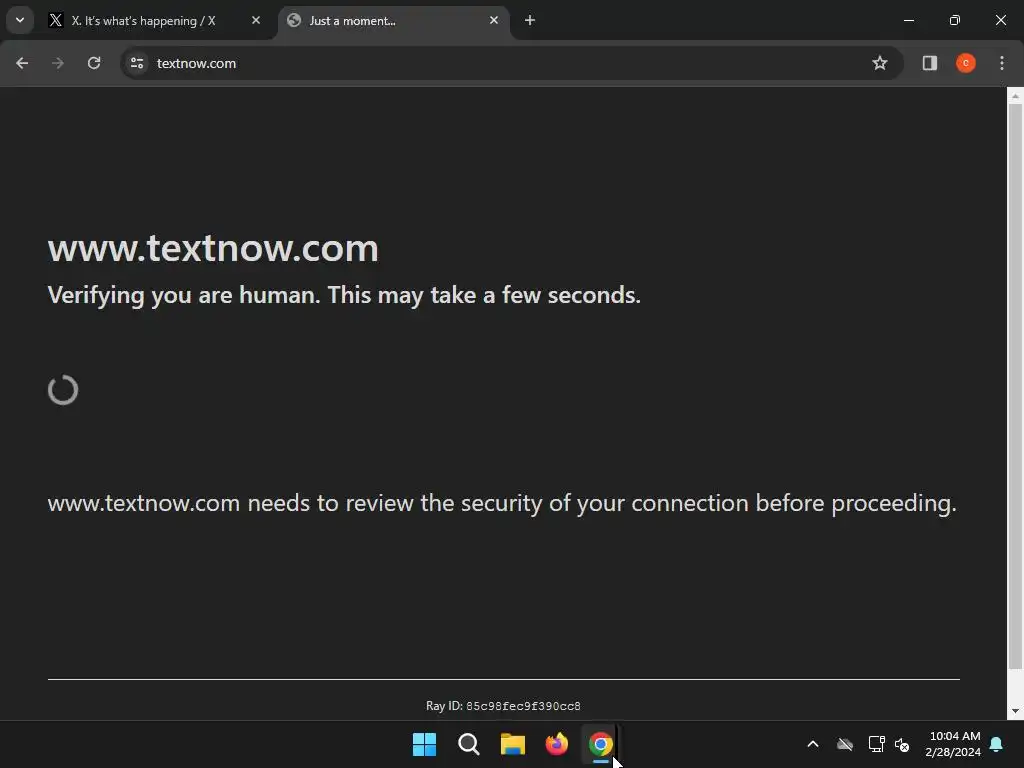Launch File Explorer from the taskbar
The width and height of the screenshot is (1024, 768).
tap(513, 744)
